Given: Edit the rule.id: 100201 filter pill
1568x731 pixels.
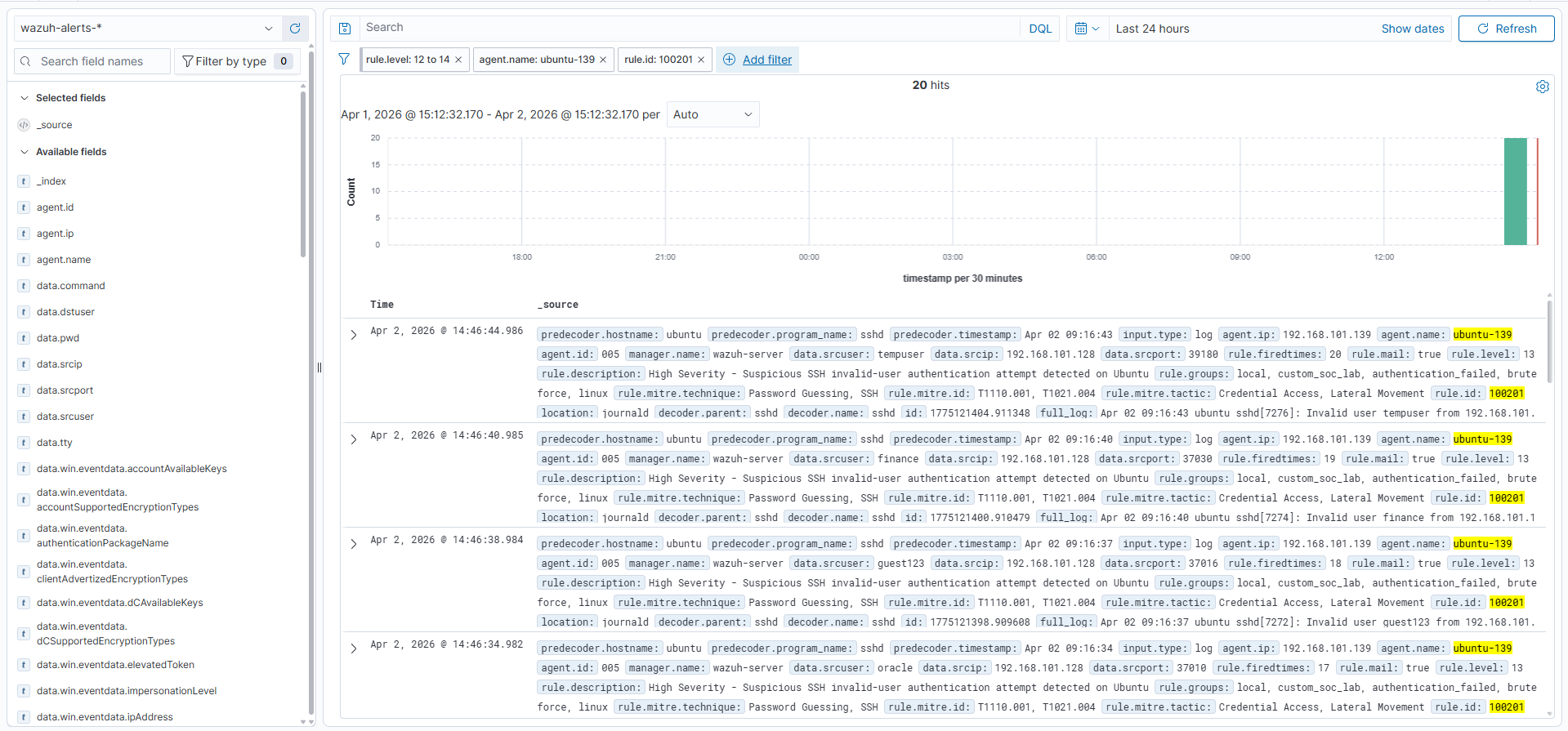Looking at the screenshot, I should (659, 60).
